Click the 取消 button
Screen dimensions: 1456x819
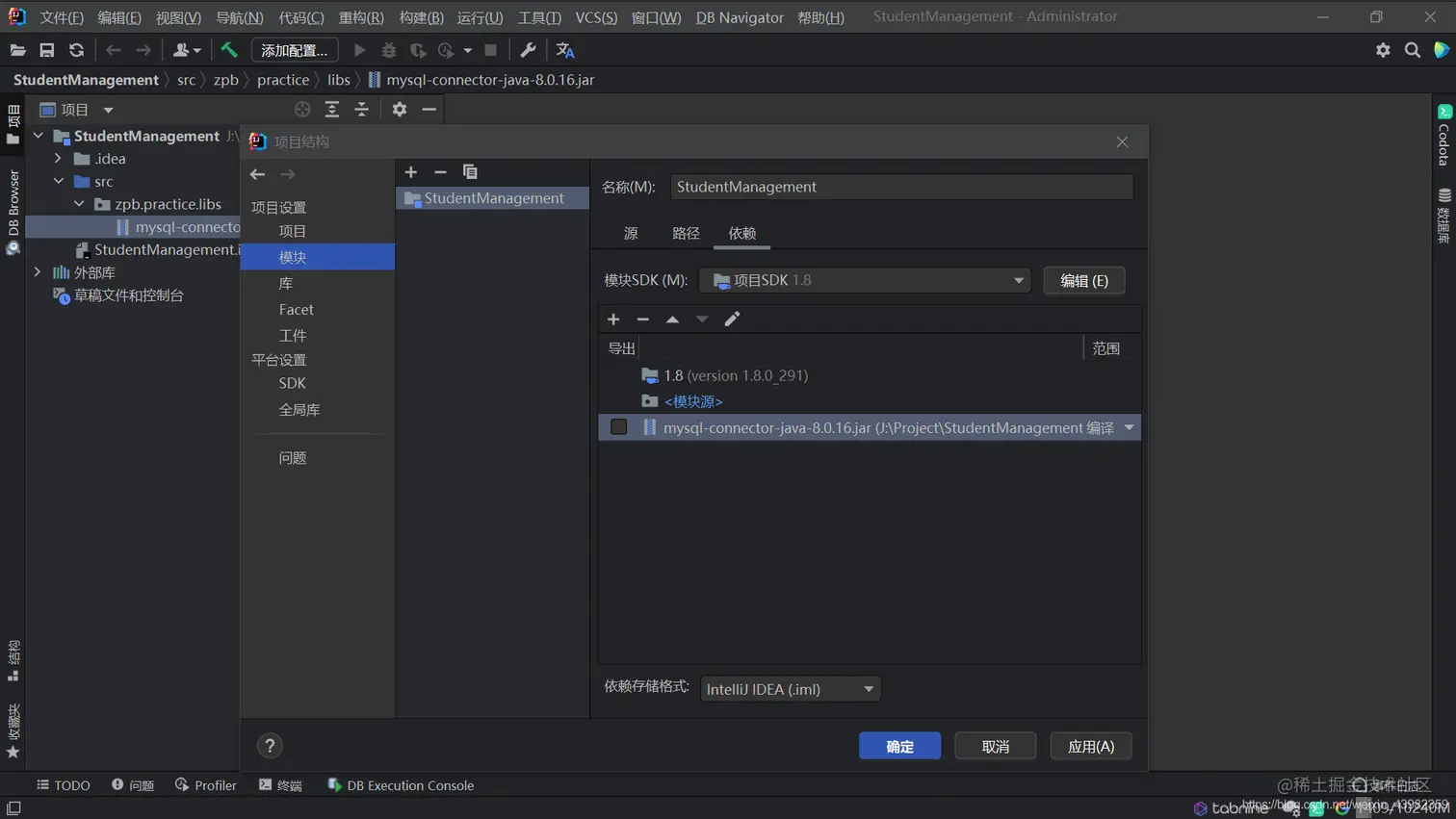point(996,746)
